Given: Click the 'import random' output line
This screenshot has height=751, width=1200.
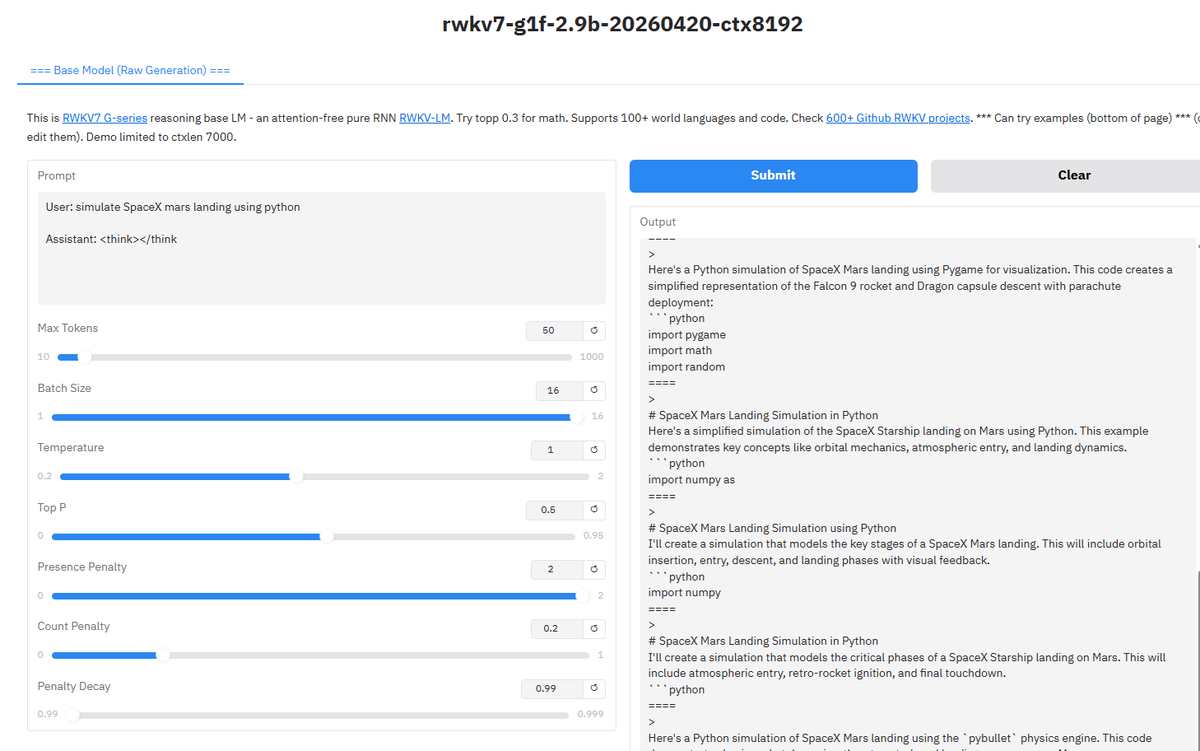Looking at the screenshot, I should click(x=686, y=367).
